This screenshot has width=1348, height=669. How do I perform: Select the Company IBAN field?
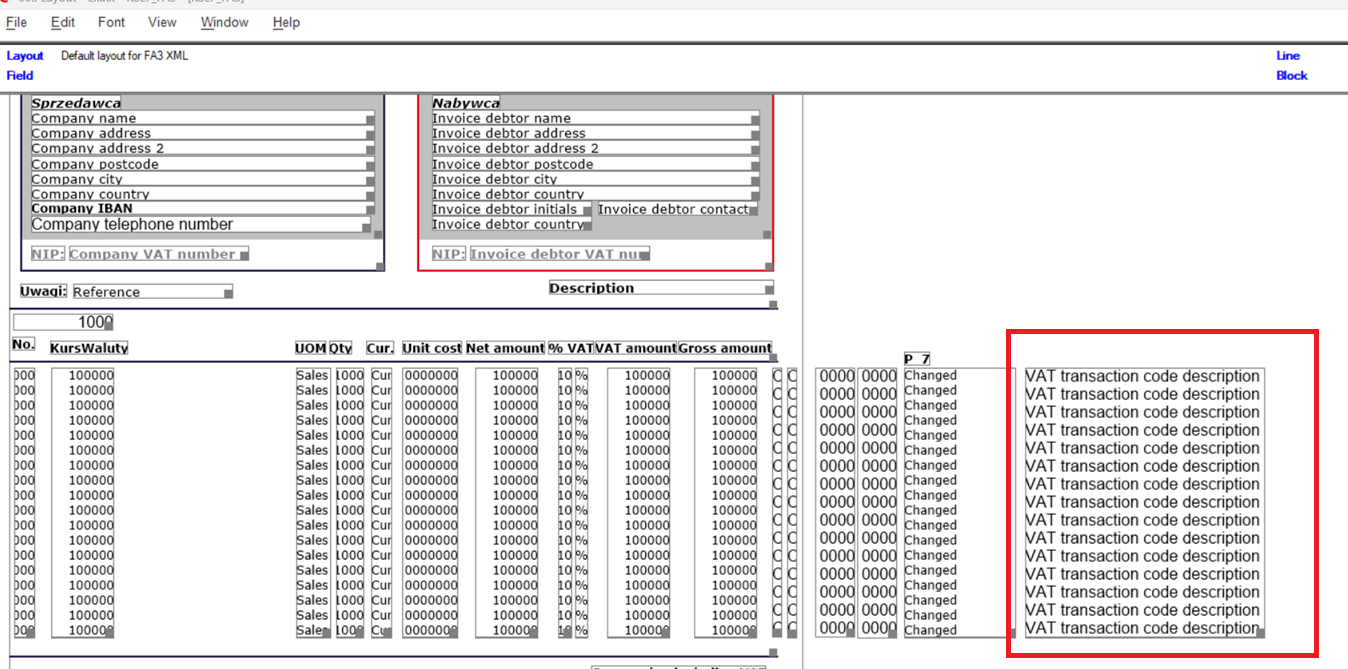pos(200,209)
